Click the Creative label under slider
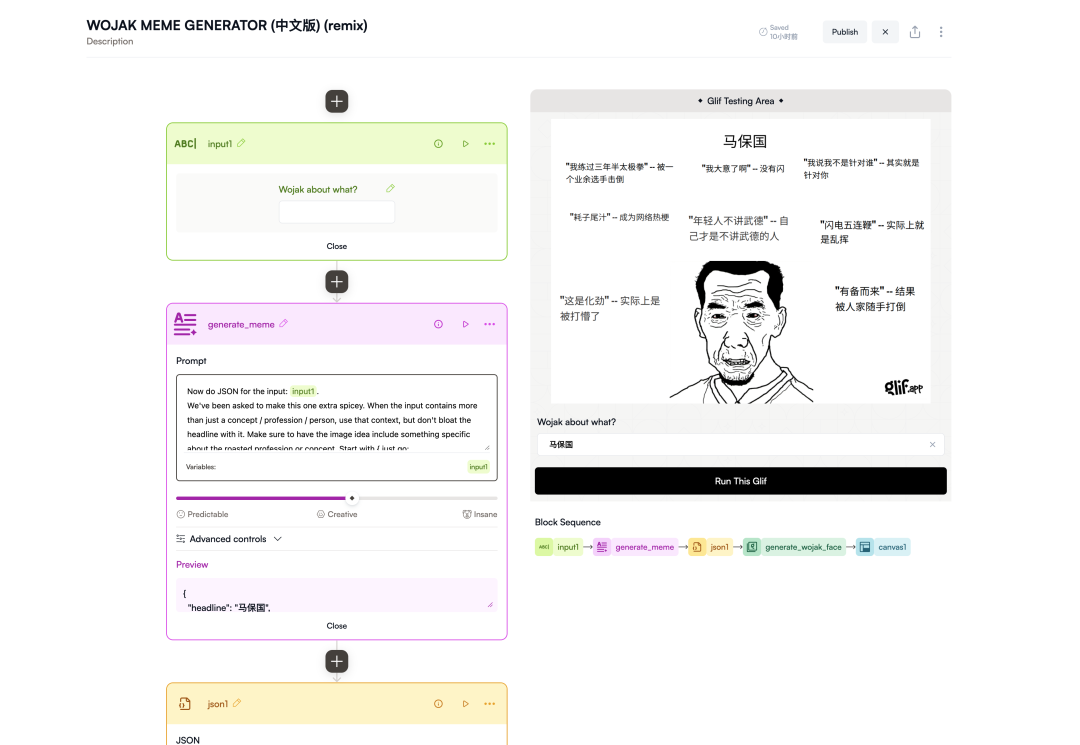Screen dimensions: 1080x745 tap(338, 514)
